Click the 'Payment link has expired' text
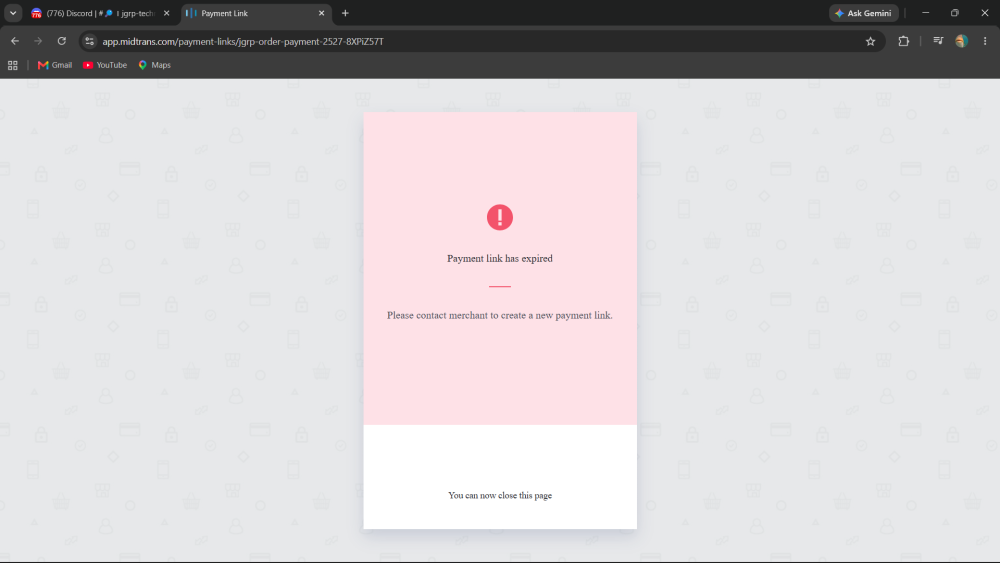Image resolution: width=1000 pixels, height=563 pixels. [x=500, y=258]
